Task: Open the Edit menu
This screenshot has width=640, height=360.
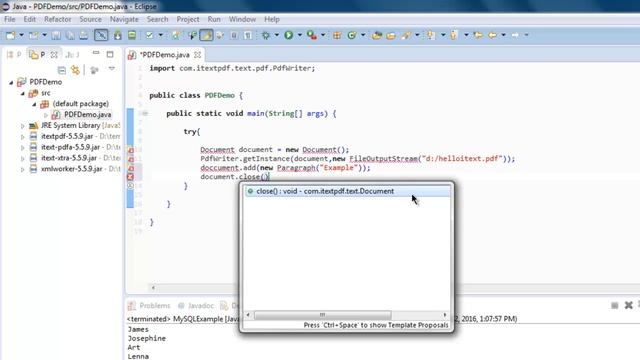Action: [x=29, y=19]
